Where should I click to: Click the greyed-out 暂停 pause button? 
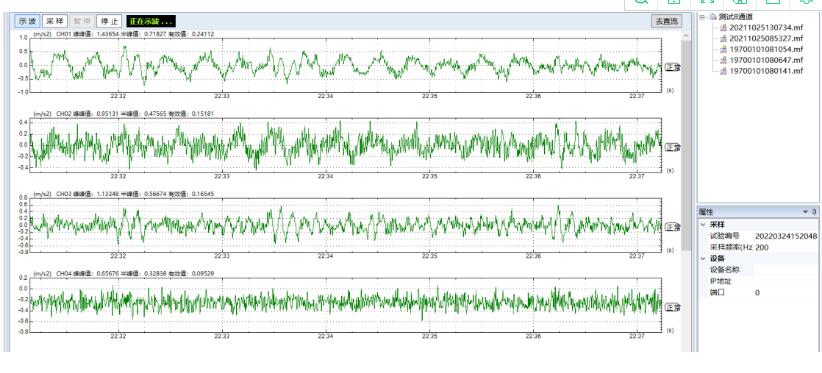(x=82, y=21)
